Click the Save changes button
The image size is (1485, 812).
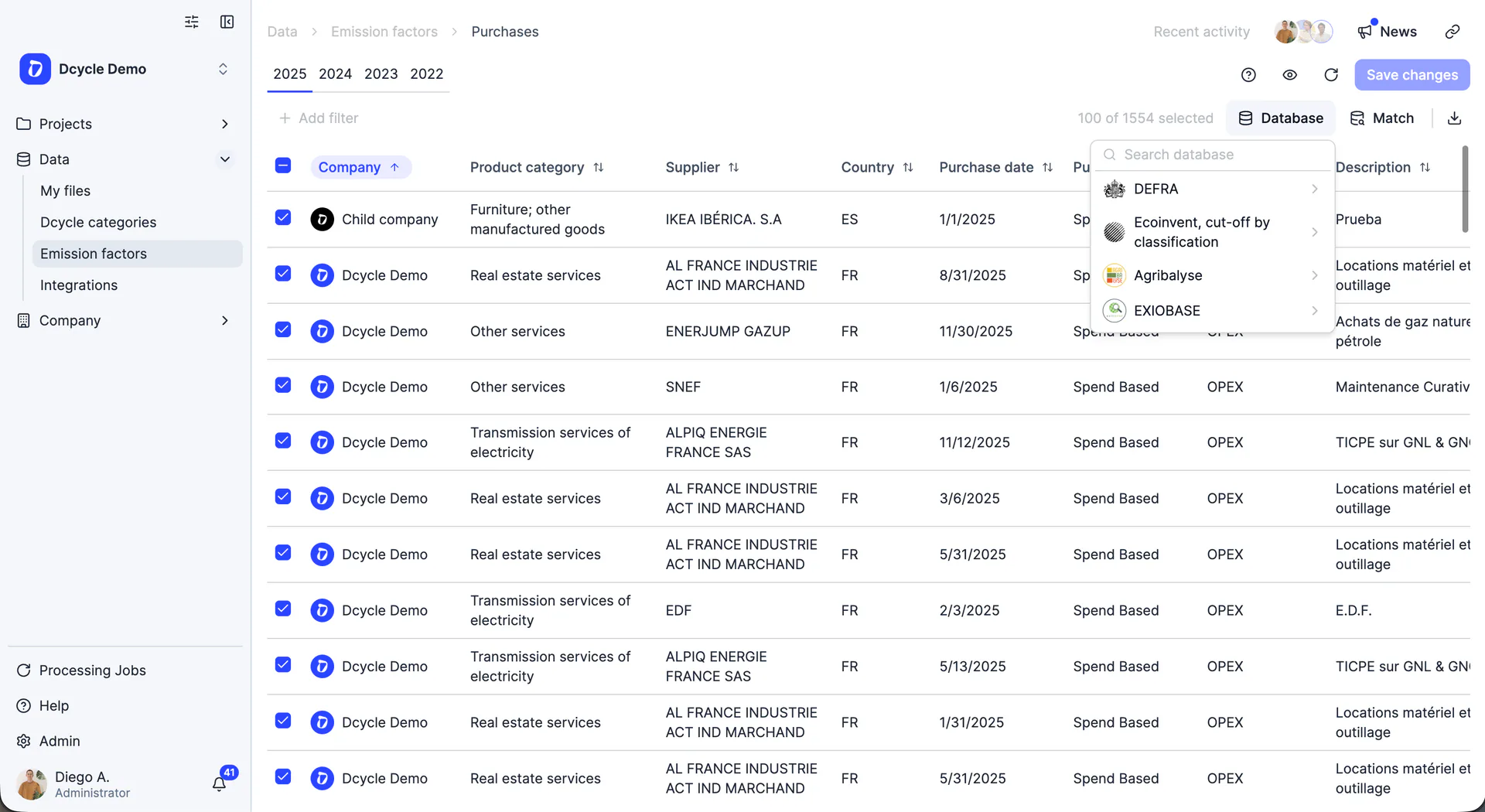(x=1412, y=75)
